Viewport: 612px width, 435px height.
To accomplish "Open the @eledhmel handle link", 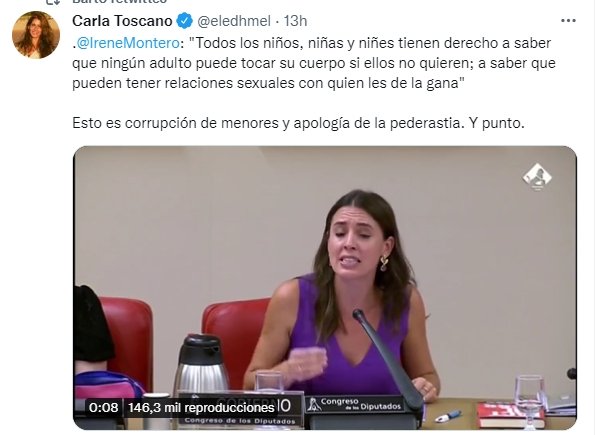I will point(234,21).
